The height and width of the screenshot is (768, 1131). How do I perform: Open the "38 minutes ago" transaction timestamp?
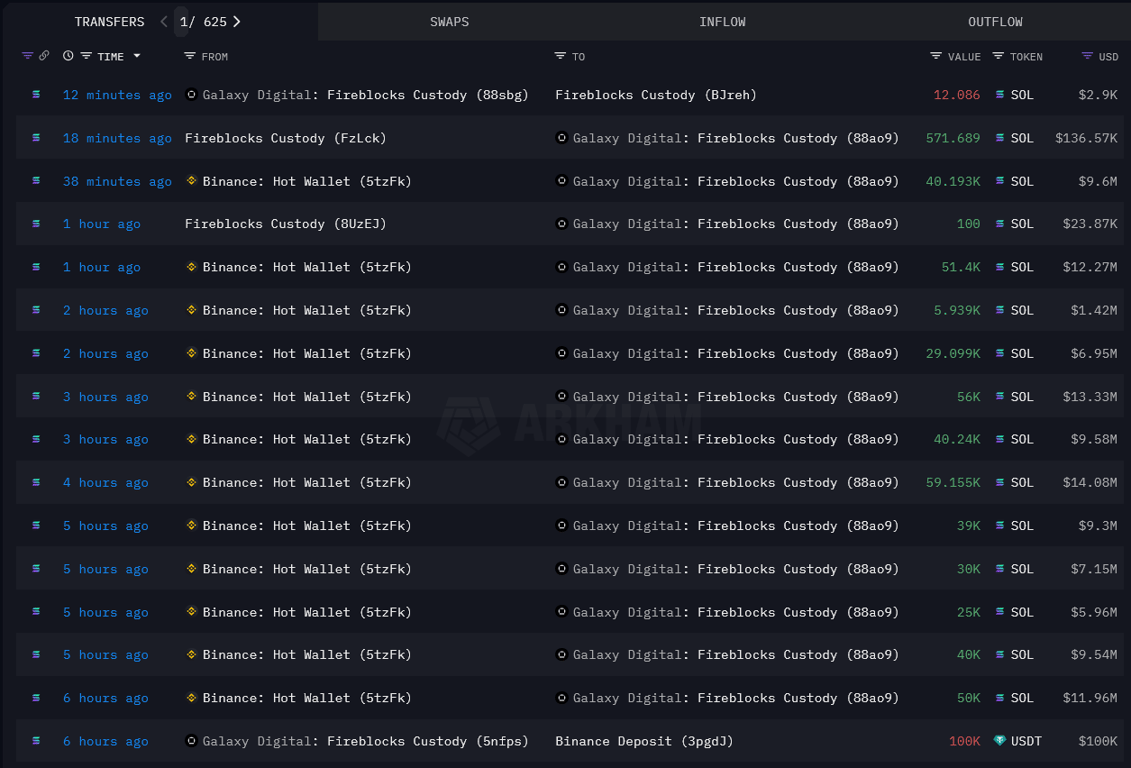(117, 181)
